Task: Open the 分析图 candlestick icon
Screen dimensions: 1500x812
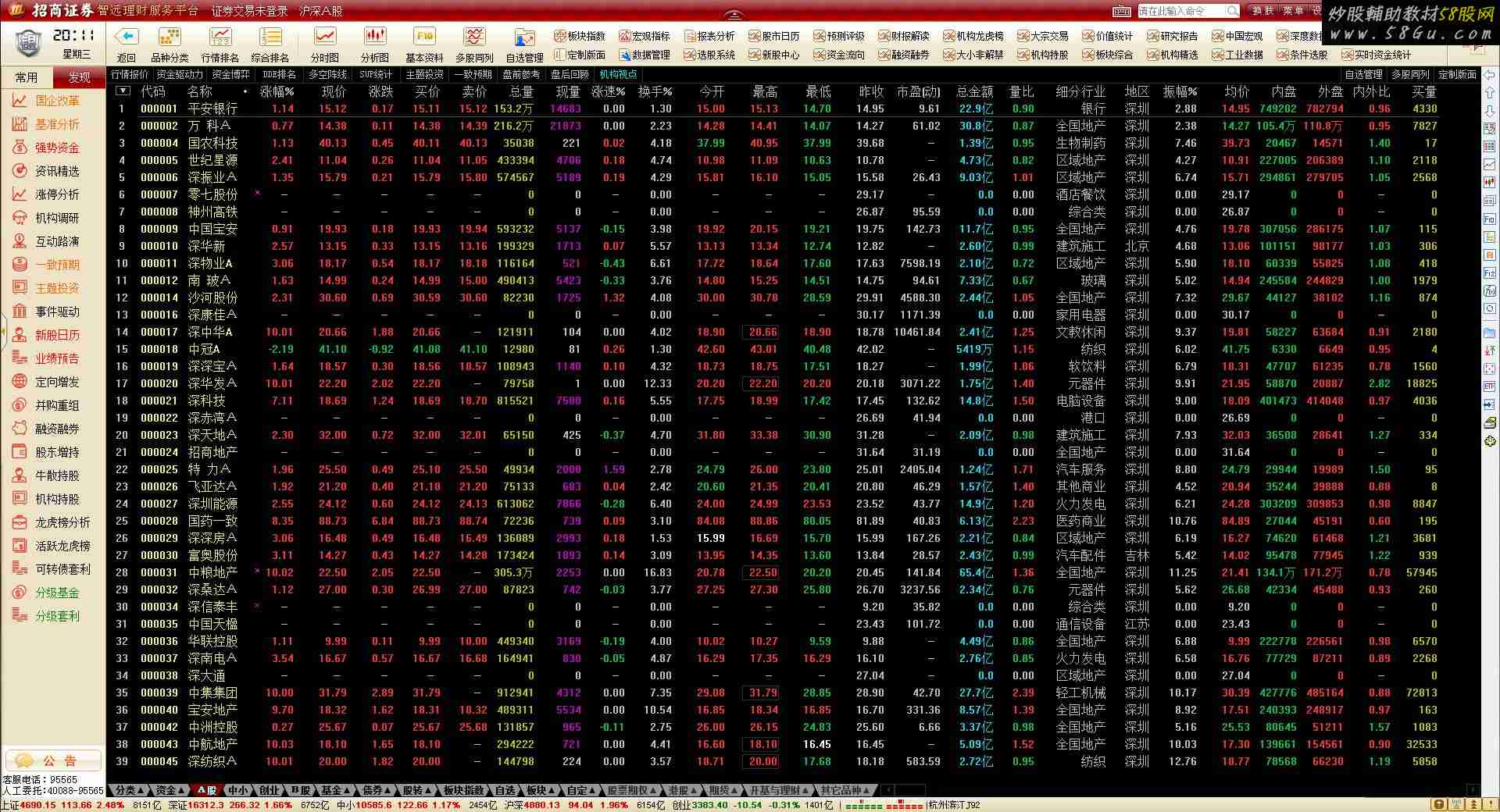Action: tap(375, 37)
